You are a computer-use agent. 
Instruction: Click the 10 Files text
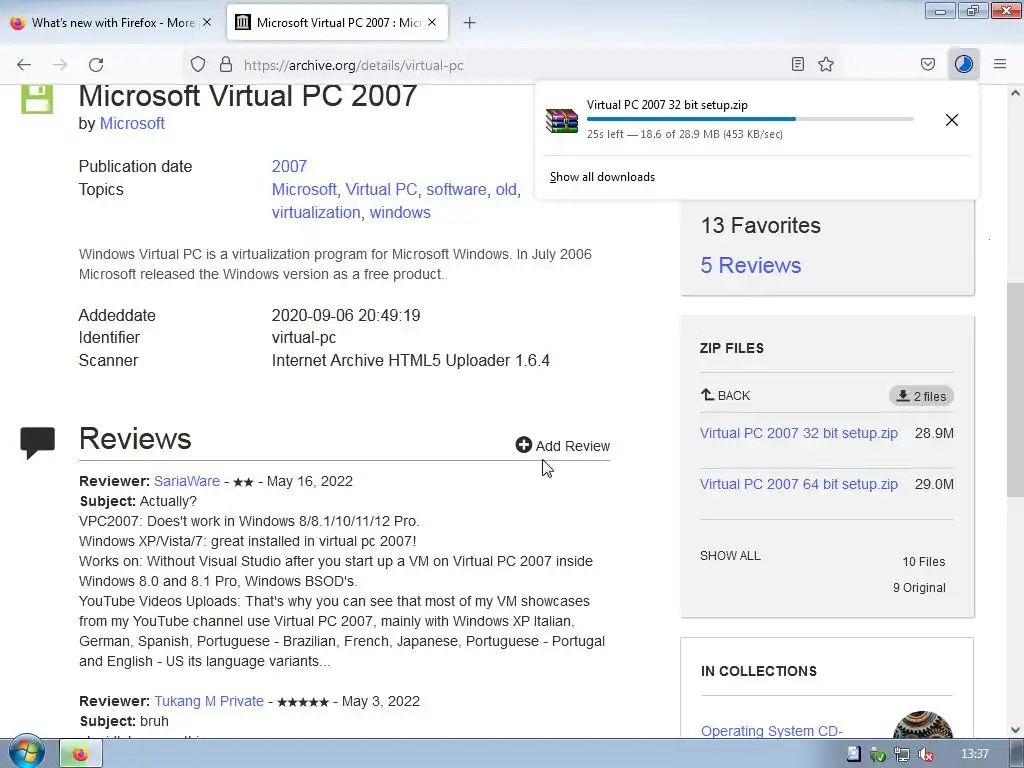point(923,562)
